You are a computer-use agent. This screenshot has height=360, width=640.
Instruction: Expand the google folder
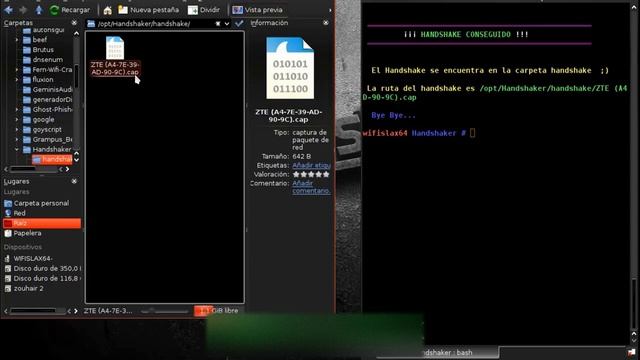point(17,119)
